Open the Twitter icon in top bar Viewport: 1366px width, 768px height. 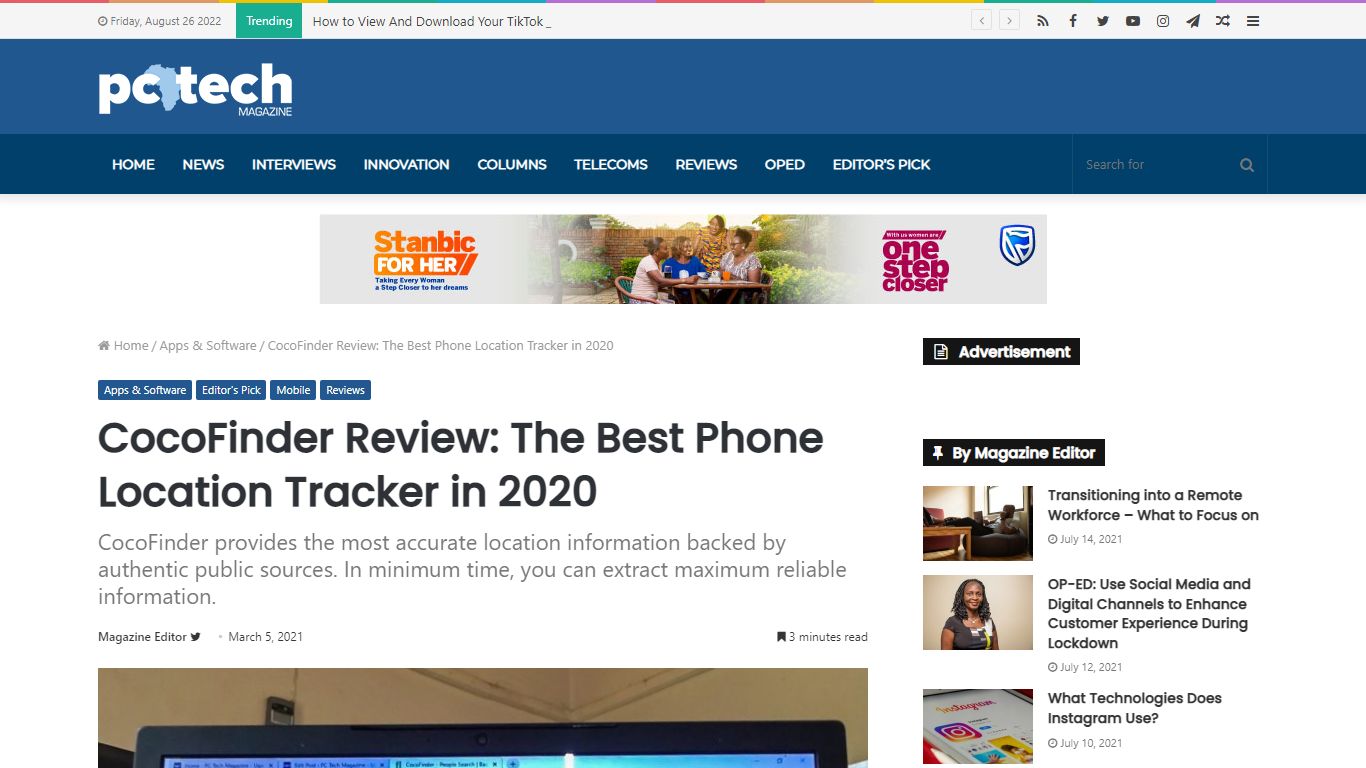[x=1103, y=21]
